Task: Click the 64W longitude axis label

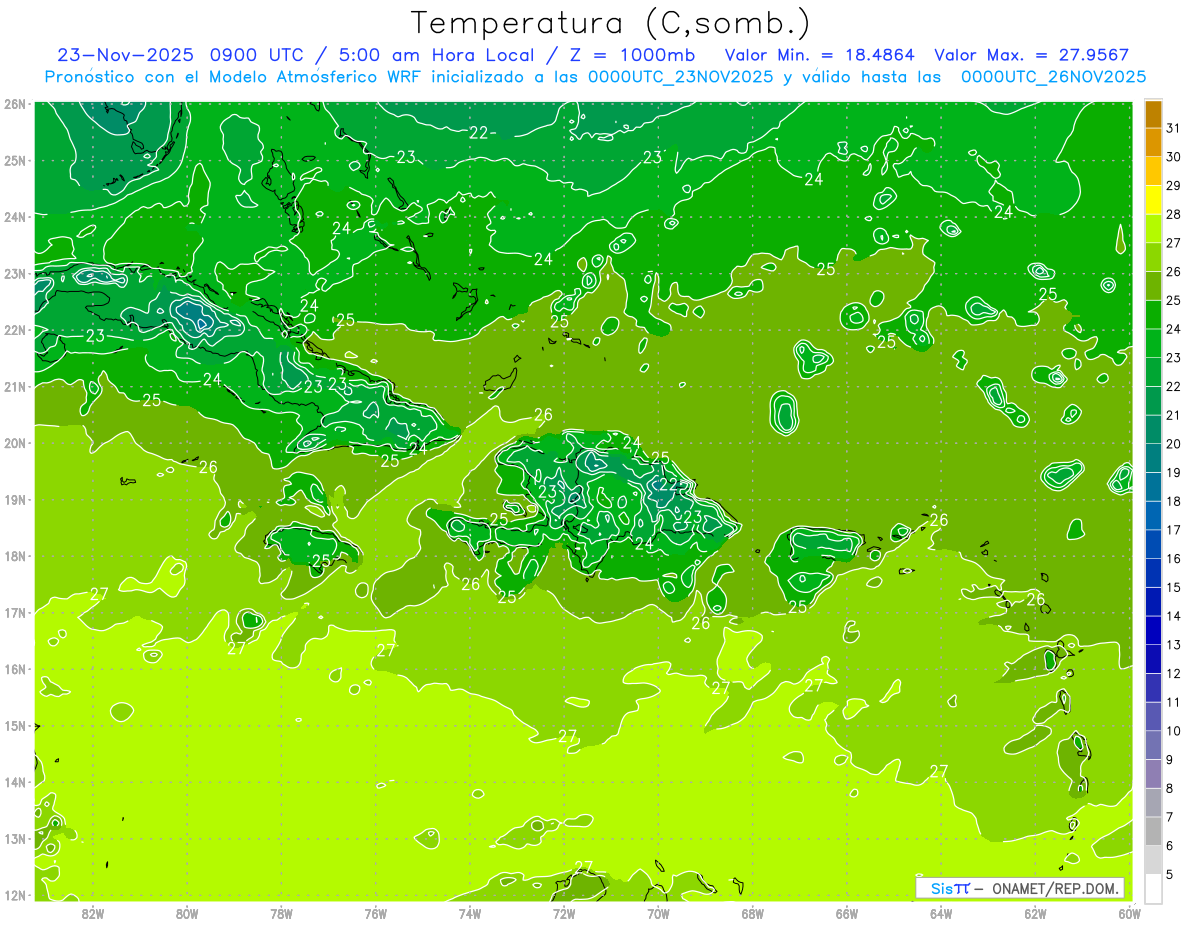Action: (941, 913)
